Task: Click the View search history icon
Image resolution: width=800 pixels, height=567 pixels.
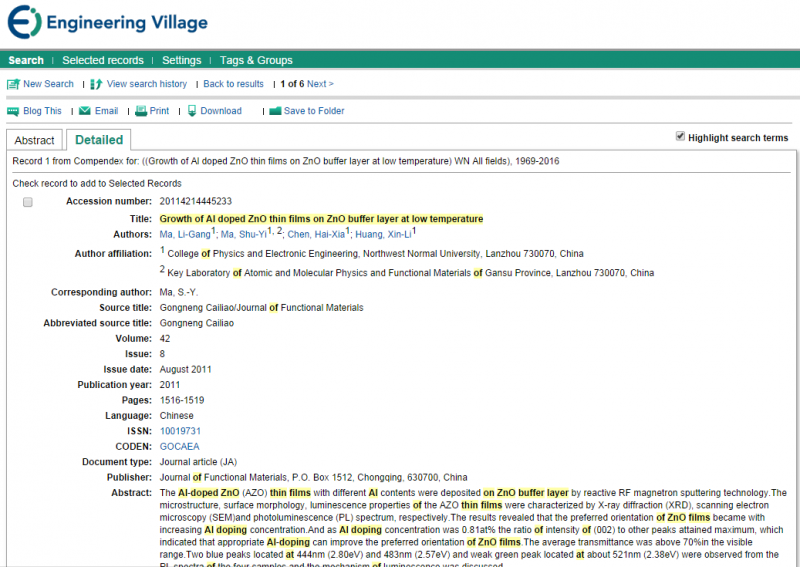Action: point(96,84)
